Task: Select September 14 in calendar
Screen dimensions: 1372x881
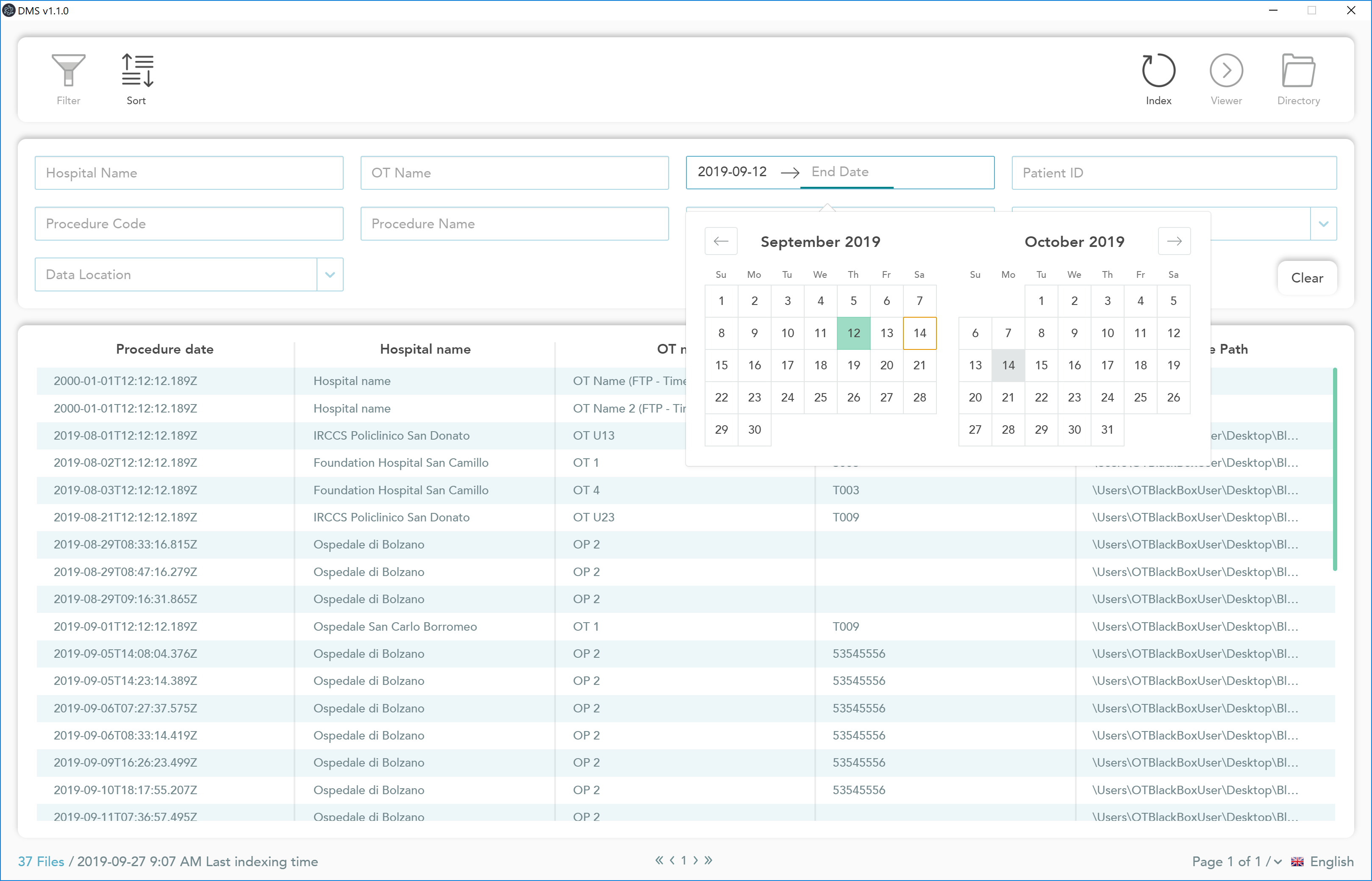Action: (x=919, y=333)
